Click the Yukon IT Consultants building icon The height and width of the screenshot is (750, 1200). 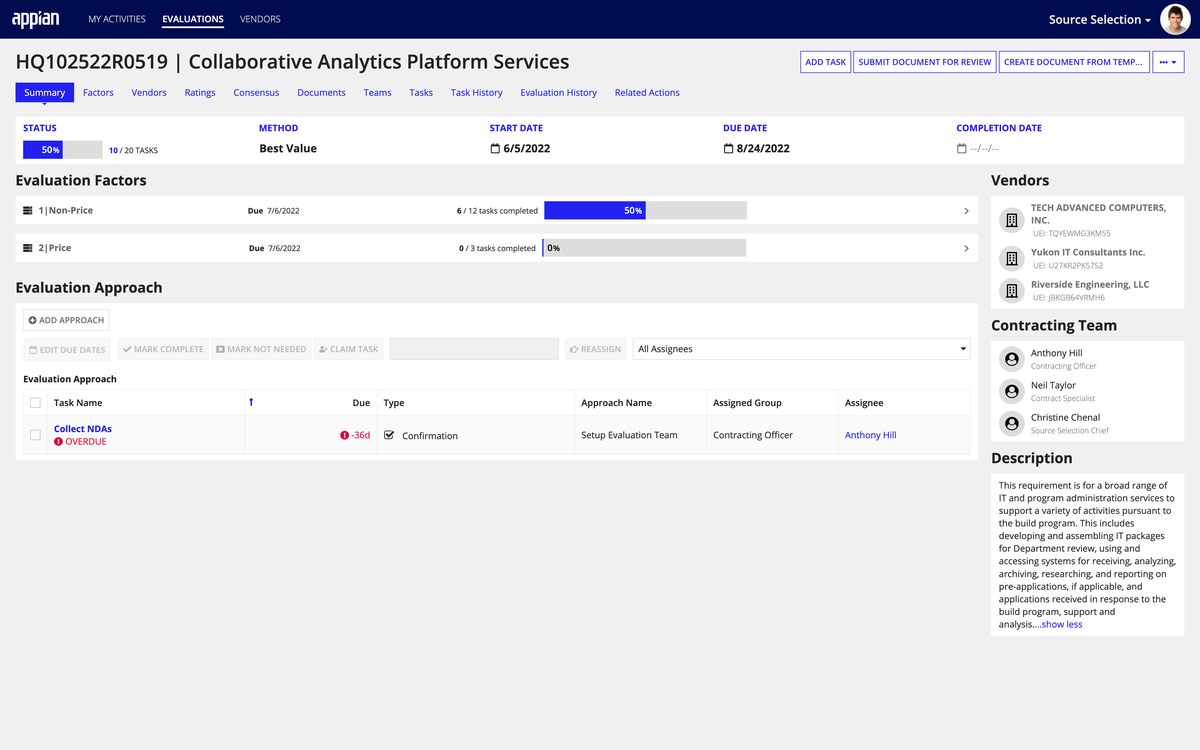[x=1011, y=259]
